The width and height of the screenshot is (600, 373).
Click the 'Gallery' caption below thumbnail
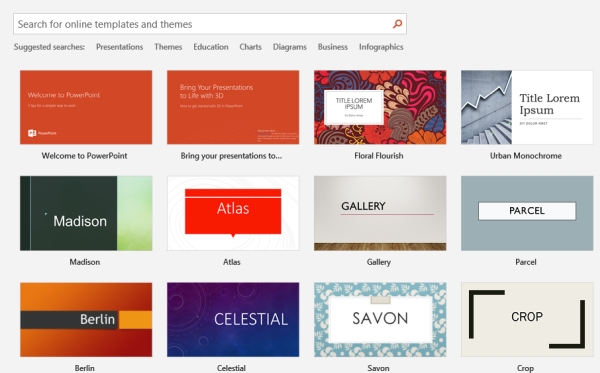pyautogui.click(x=378, y=262)
